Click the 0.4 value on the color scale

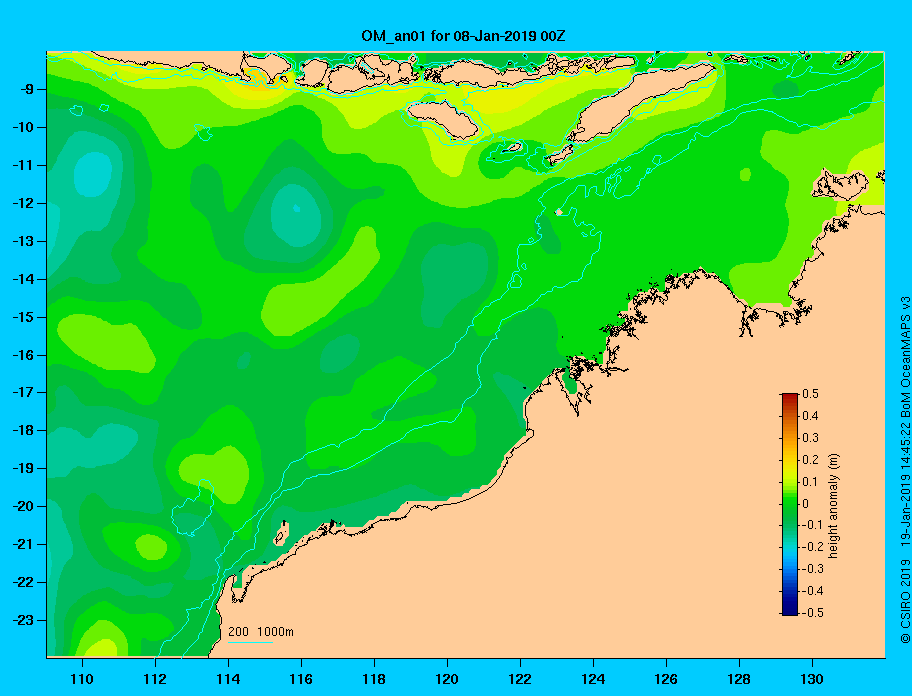[x=810, y=416]
